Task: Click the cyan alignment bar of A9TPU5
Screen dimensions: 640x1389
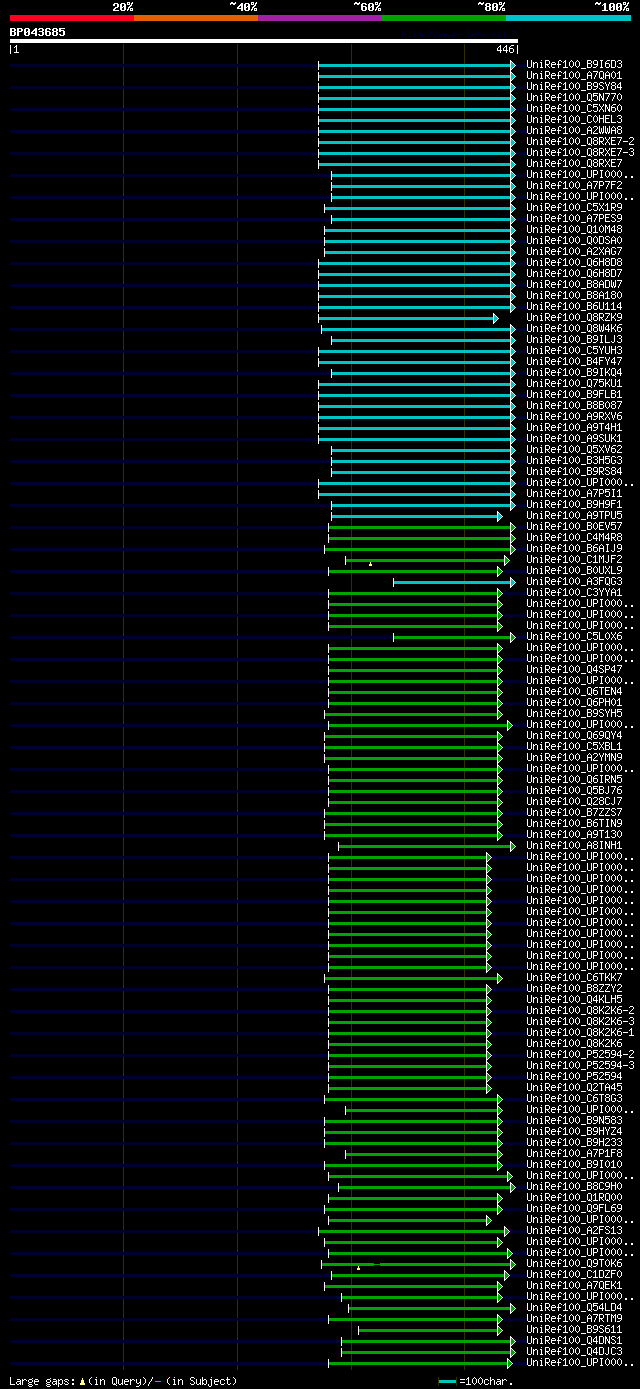Action: click(x=416, y=516)
